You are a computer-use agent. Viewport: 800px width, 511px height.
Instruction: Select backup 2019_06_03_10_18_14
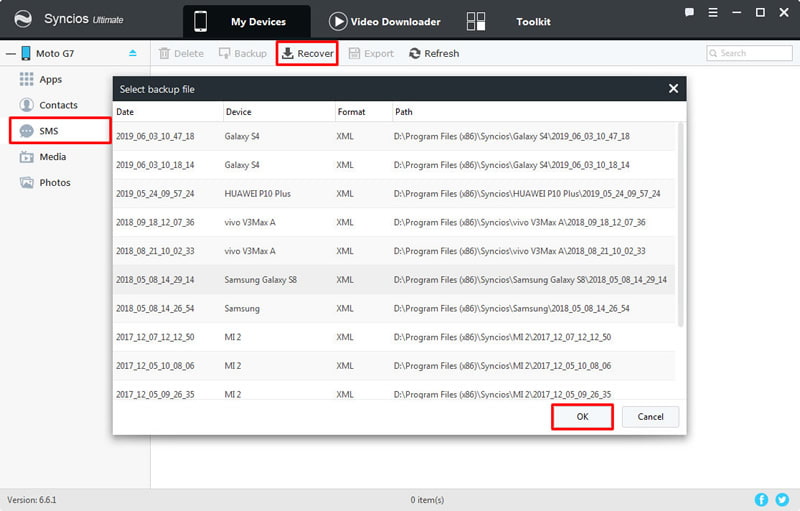tap(394, 165)
